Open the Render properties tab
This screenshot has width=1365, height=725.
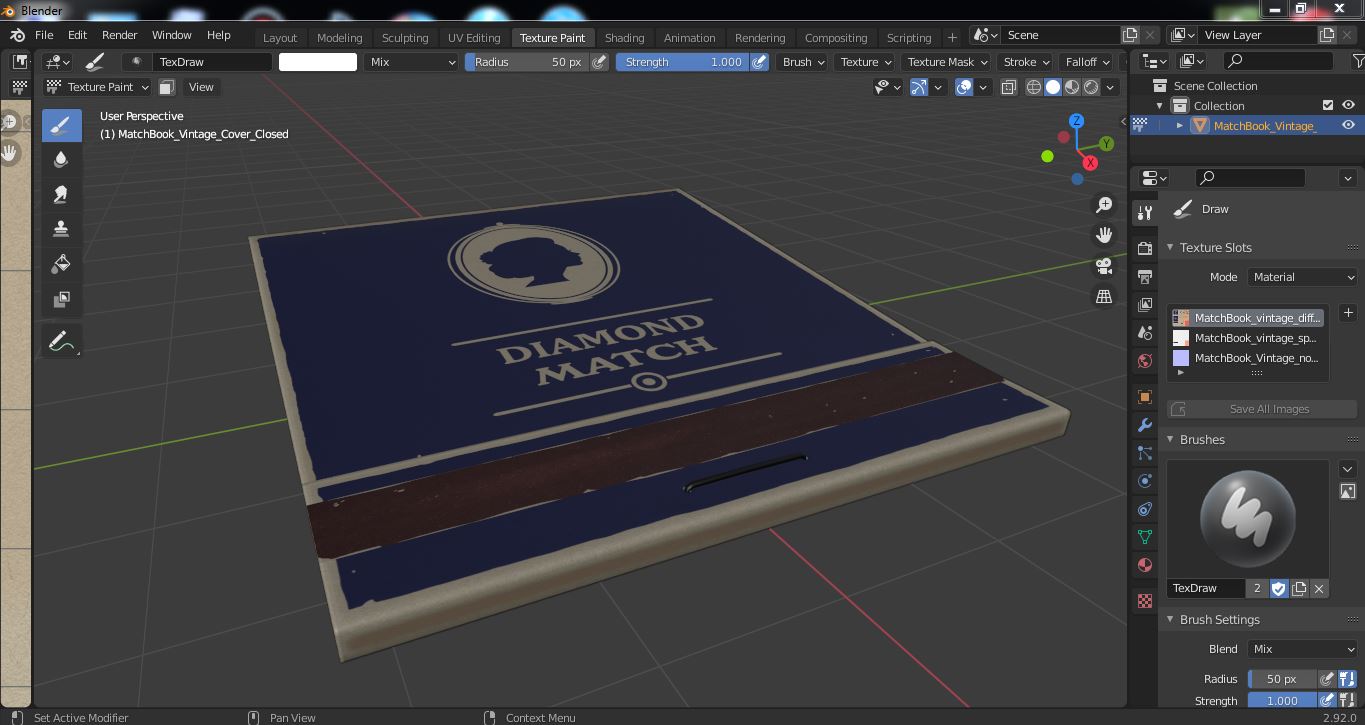(1145, 248)
